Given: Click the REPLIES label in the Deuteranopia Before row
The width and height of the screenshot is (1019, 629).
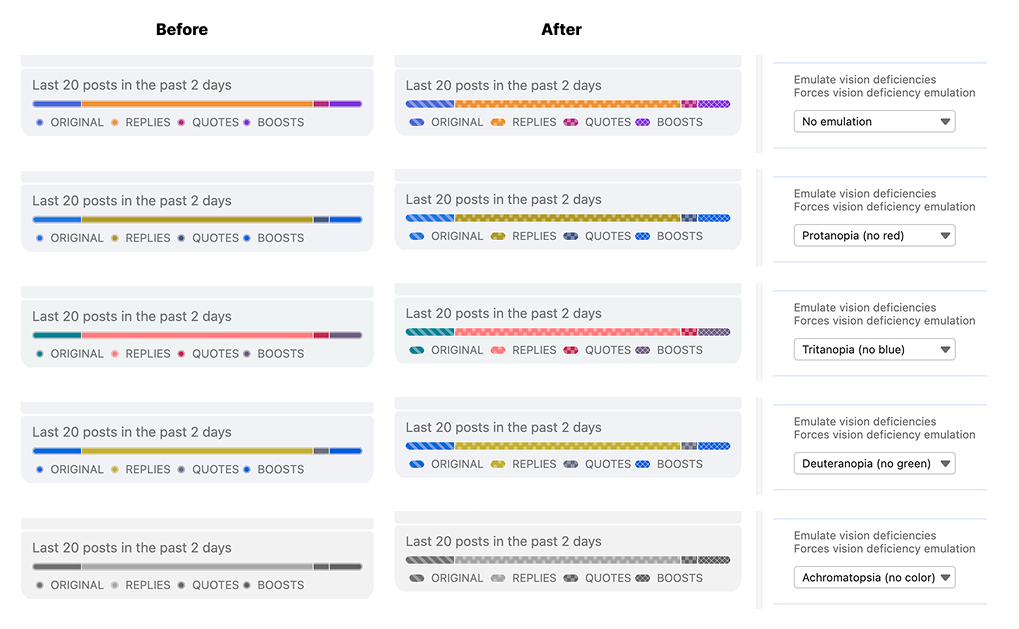Looking at the screenshot, I should pyautogui.click(x=148, y=469).
